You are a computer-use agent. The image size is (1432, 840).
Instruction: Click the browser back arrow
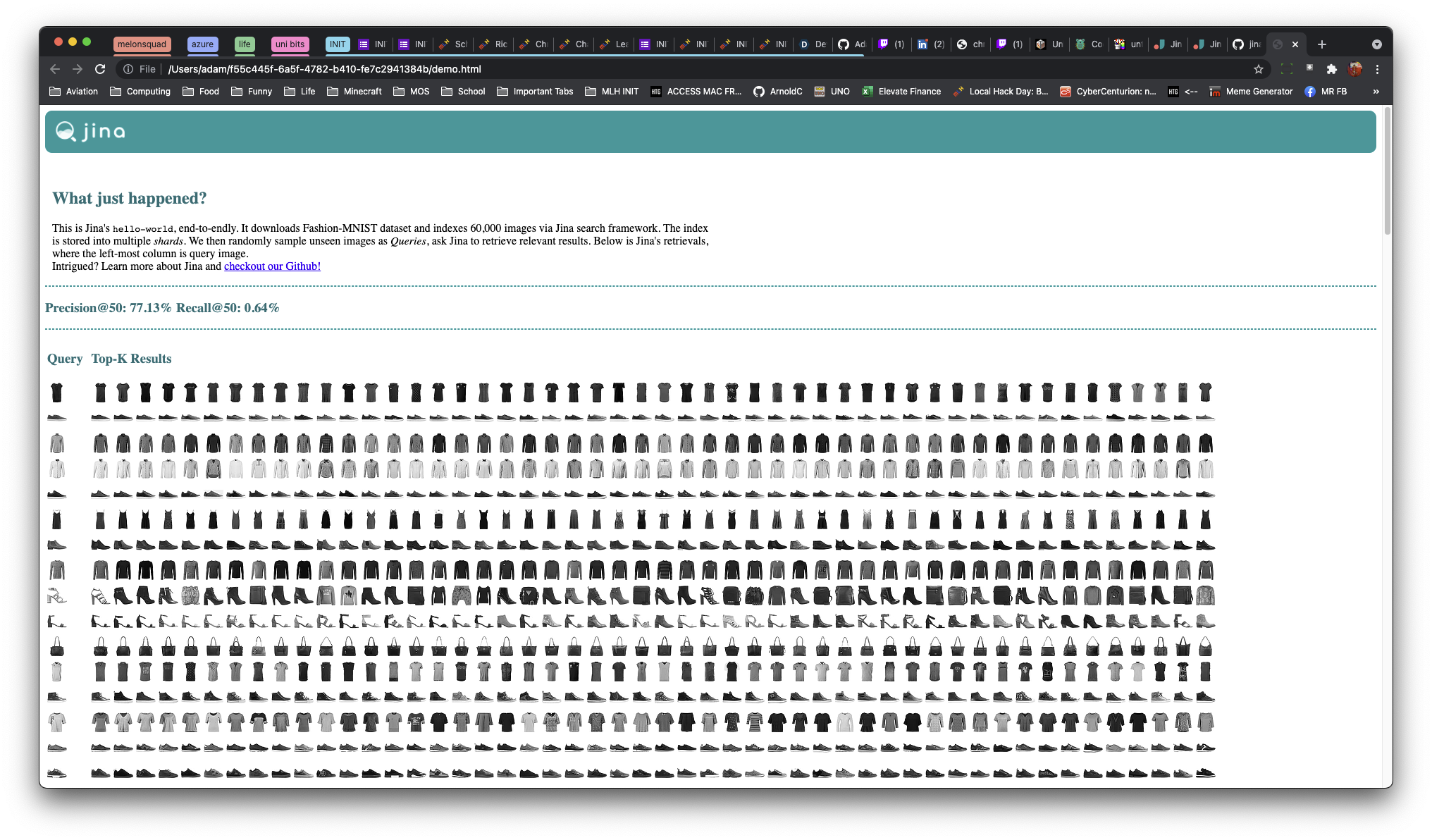(55, 69)
